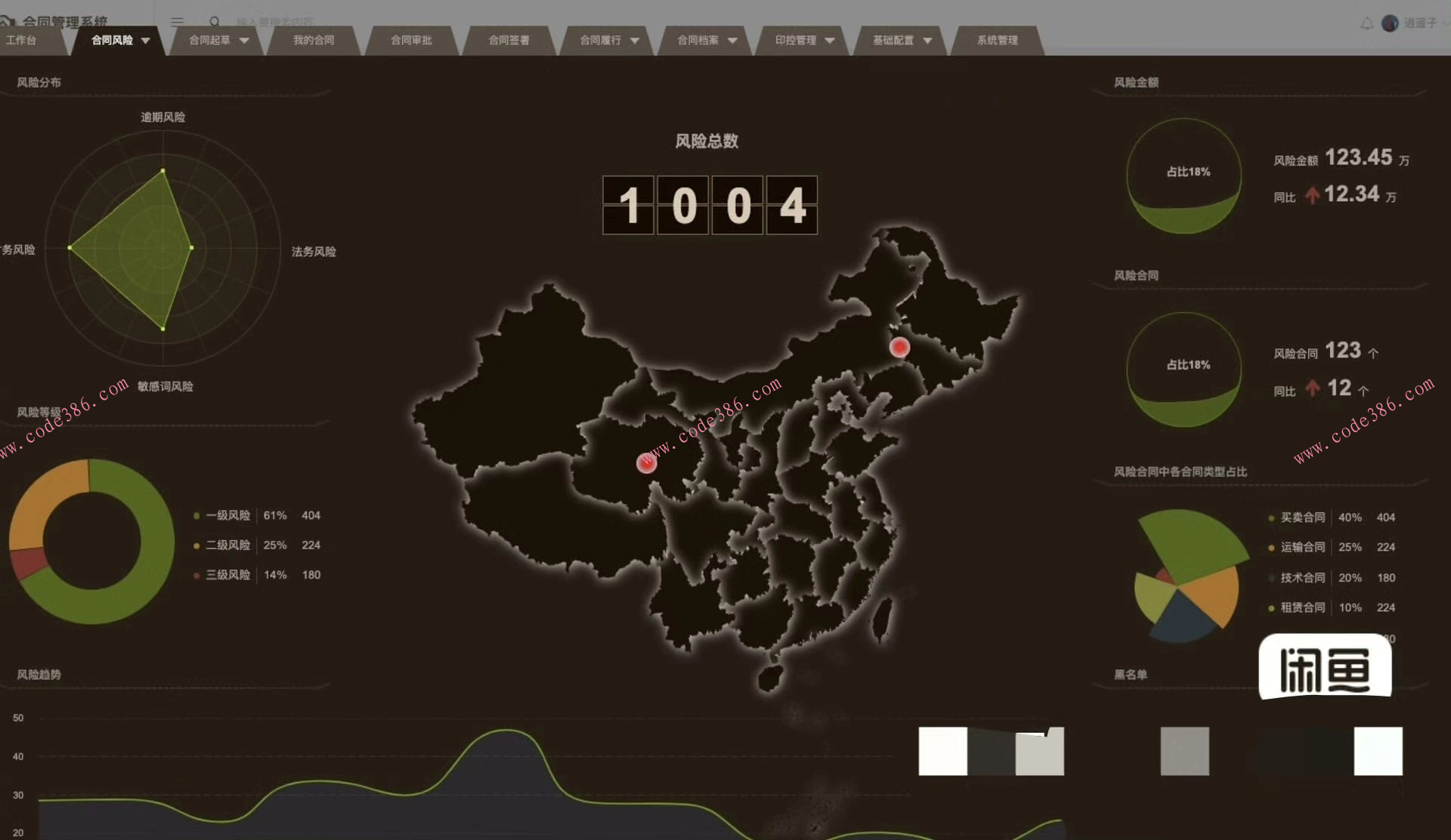Expand the 合同履行 dropdown arrow
This screenshot has height=840, width=1451.
(635, 41)
